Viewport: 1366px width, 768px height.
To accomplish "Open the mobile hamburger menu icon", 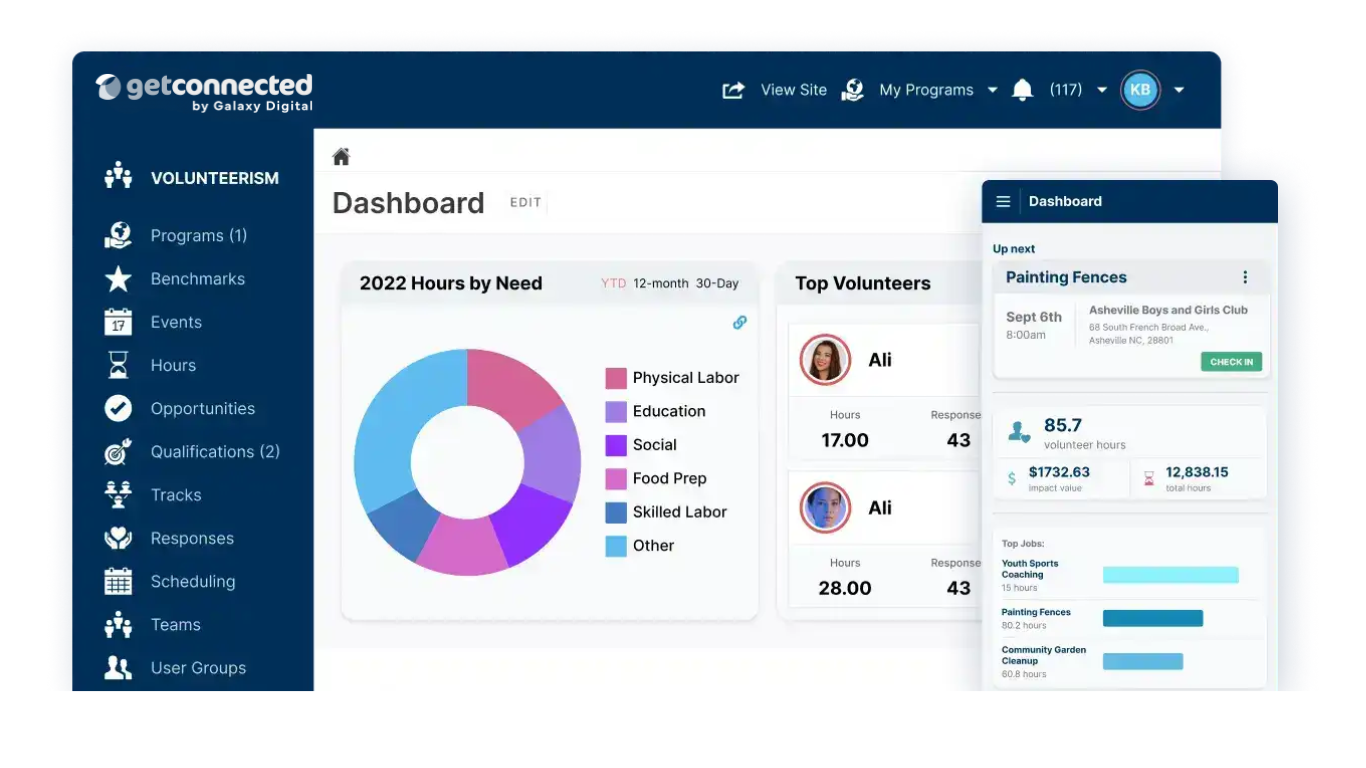I will click(1003, 201).
